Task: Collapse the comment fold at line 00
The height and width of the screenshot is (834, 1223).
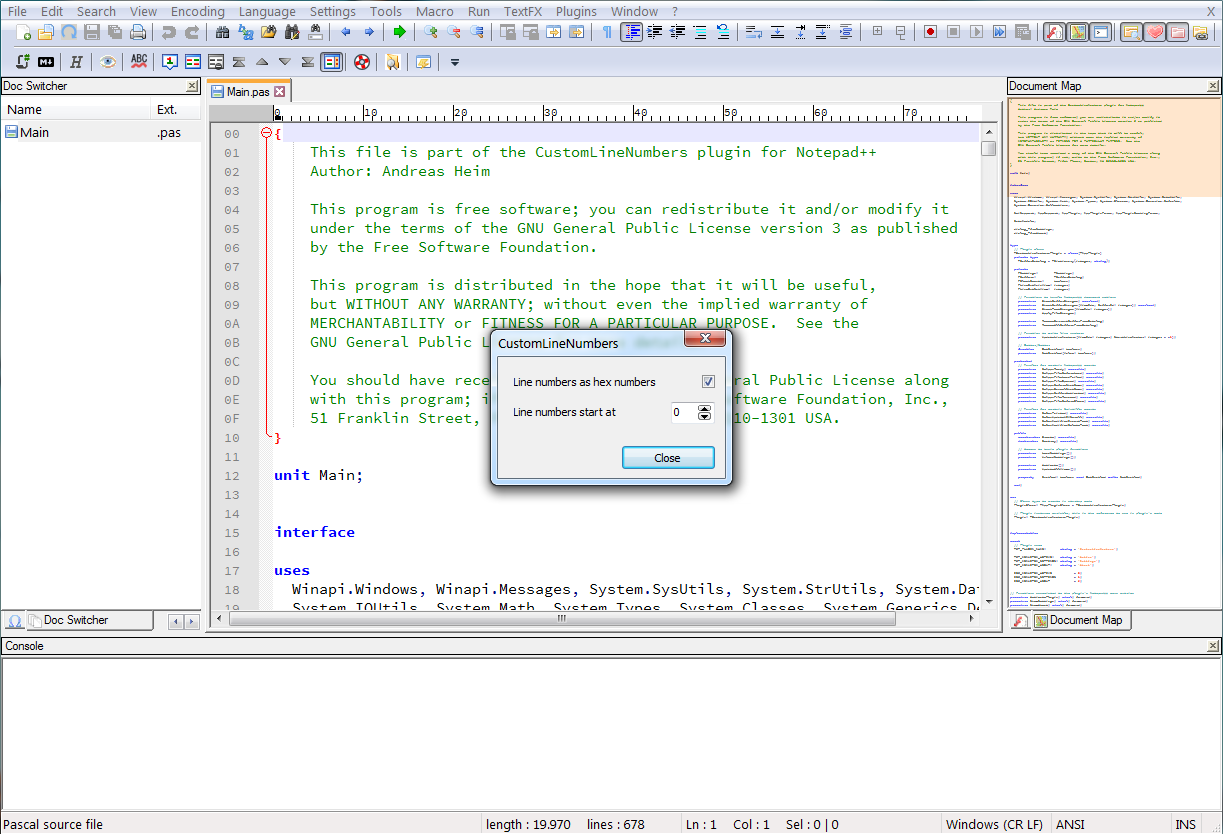Action: pyautogui.click(x=266, y=133)
